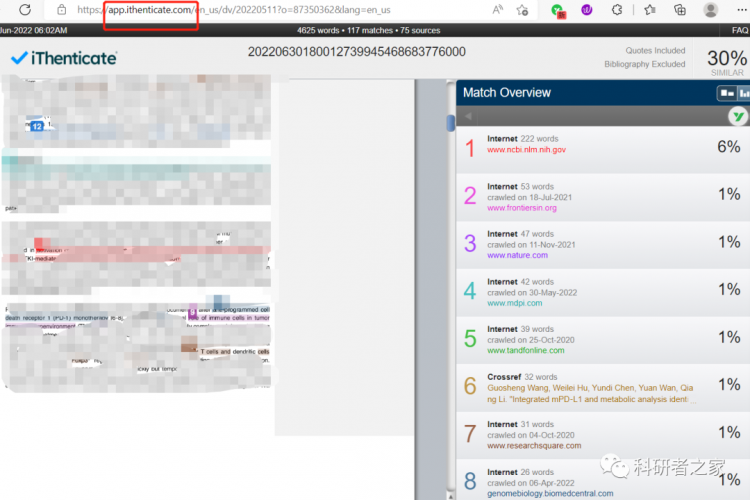Viewport: 750px width, 500px height.
Task: Click the blue 12 match flag in document
Action: (x=37, y=126)
